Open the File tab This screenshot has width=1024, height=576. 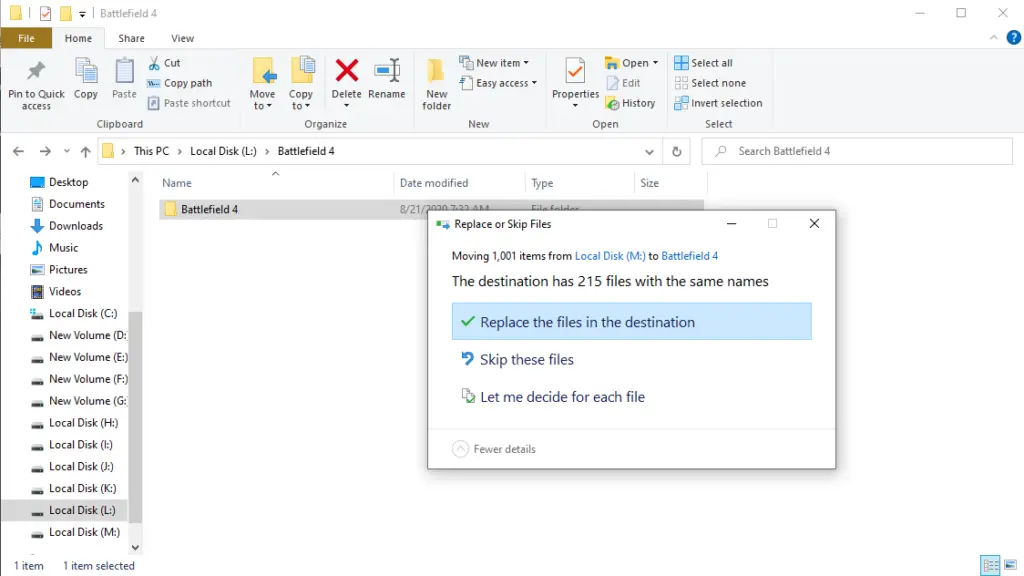coord(26,38)
